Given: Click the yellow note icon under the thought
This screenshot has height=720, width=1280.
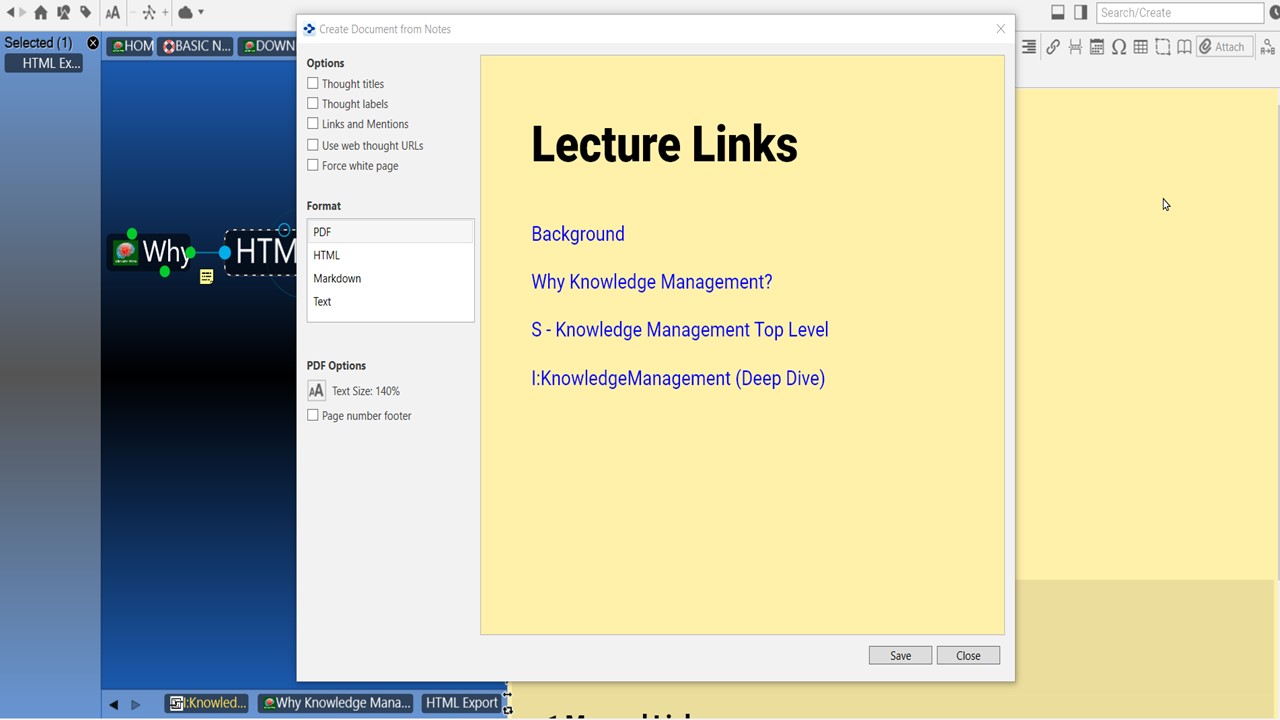Looking at the screenshot, I should point(206,276).
